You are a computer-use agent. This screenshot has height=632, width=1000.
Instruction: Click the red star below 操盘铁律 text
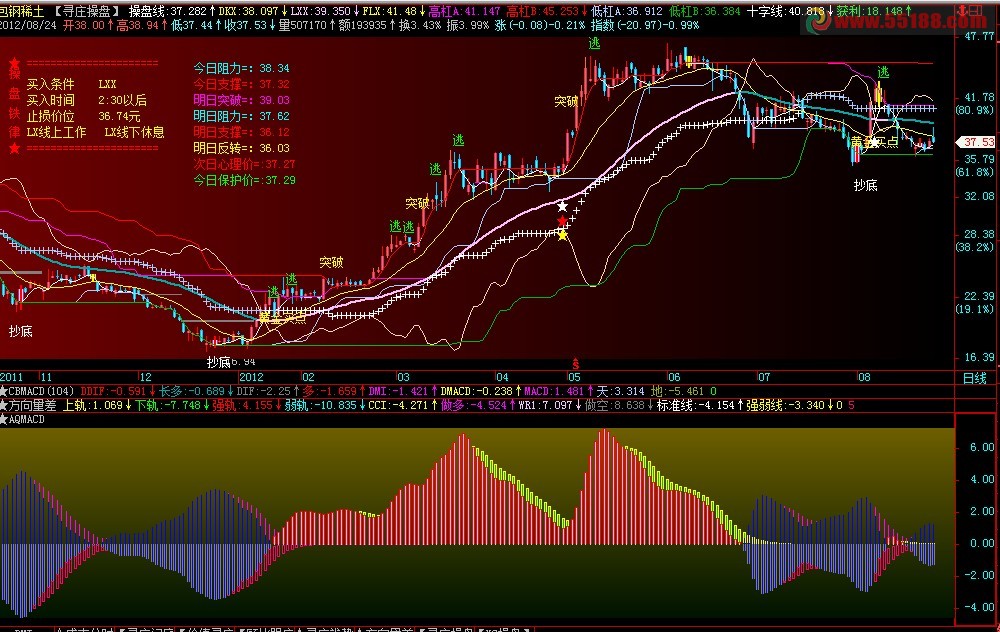pyautogui.click(x=14, y=148)
